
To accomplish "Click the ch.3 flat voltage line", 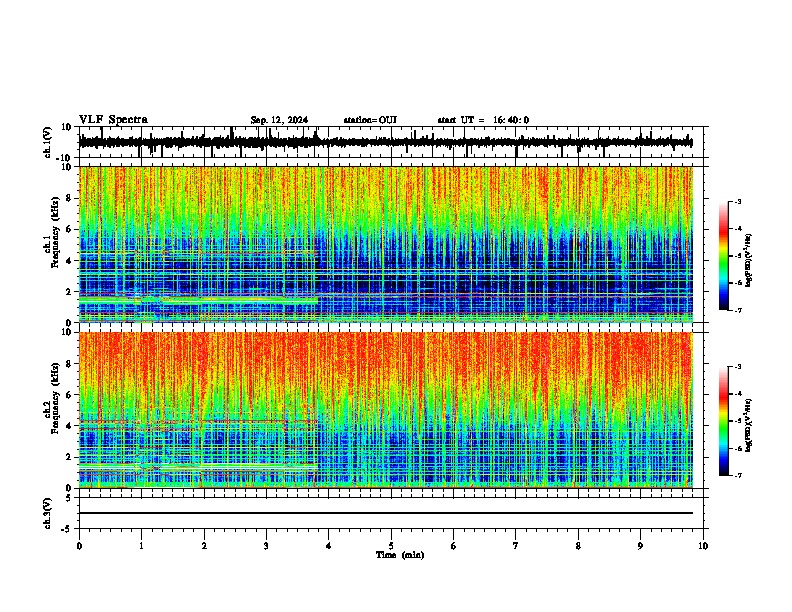I will (385, 513).
